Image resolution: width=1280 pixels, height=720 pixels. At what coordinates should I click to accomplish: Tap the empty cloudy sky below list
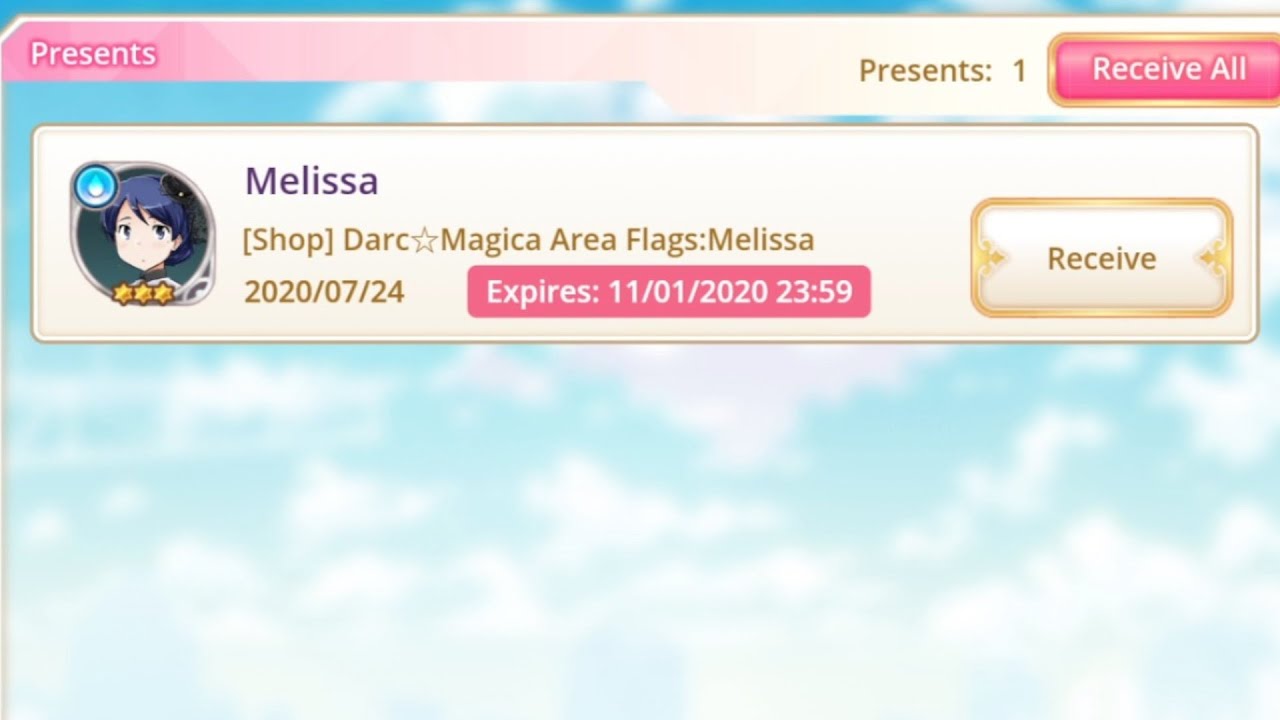[640, 530]
